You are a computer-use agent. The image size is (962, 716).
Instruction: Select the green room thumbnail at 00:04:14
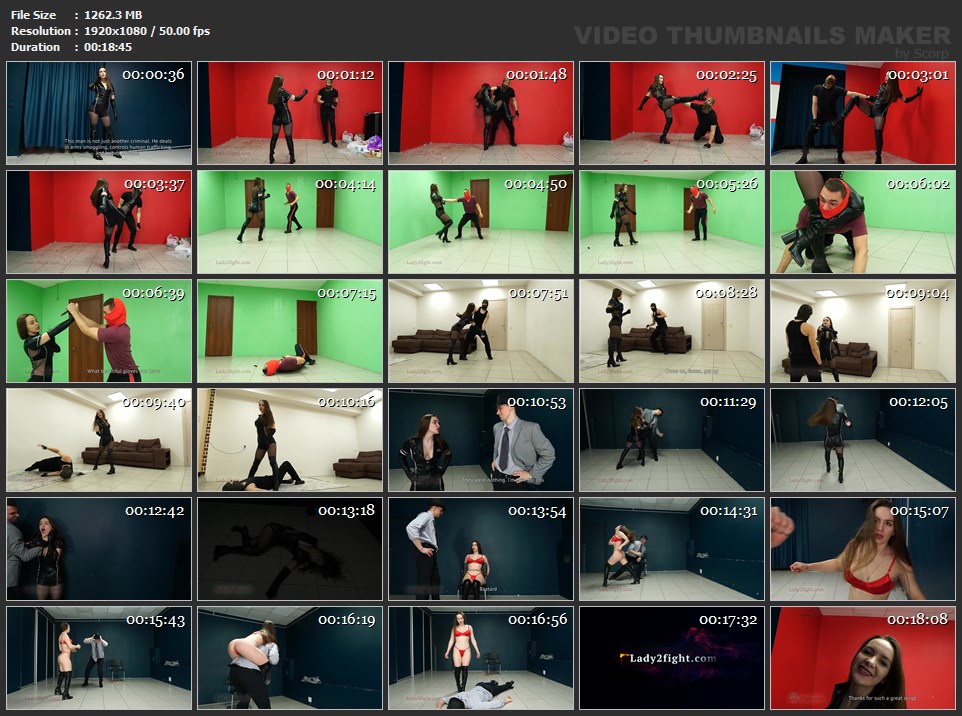(289, 221)
